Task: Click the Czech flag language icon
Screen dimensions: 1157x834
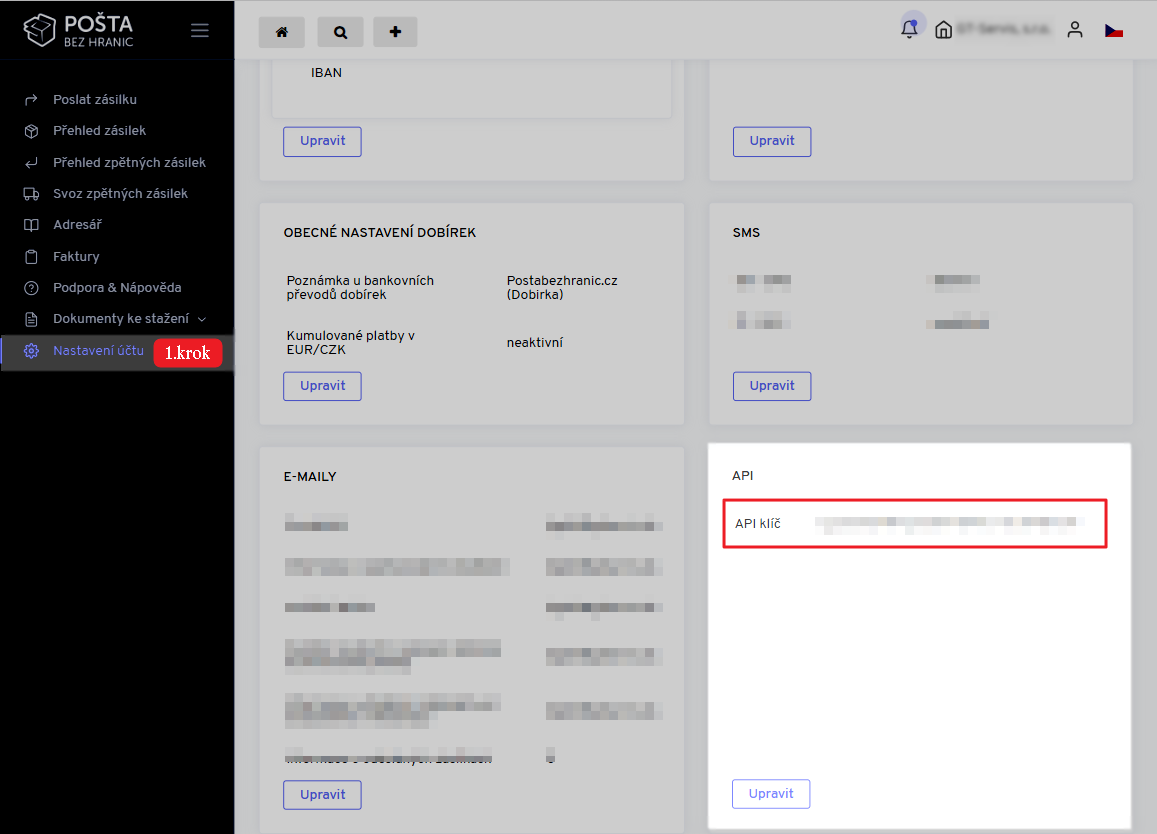Action: pyautogui.click(x=1113, y=31)
